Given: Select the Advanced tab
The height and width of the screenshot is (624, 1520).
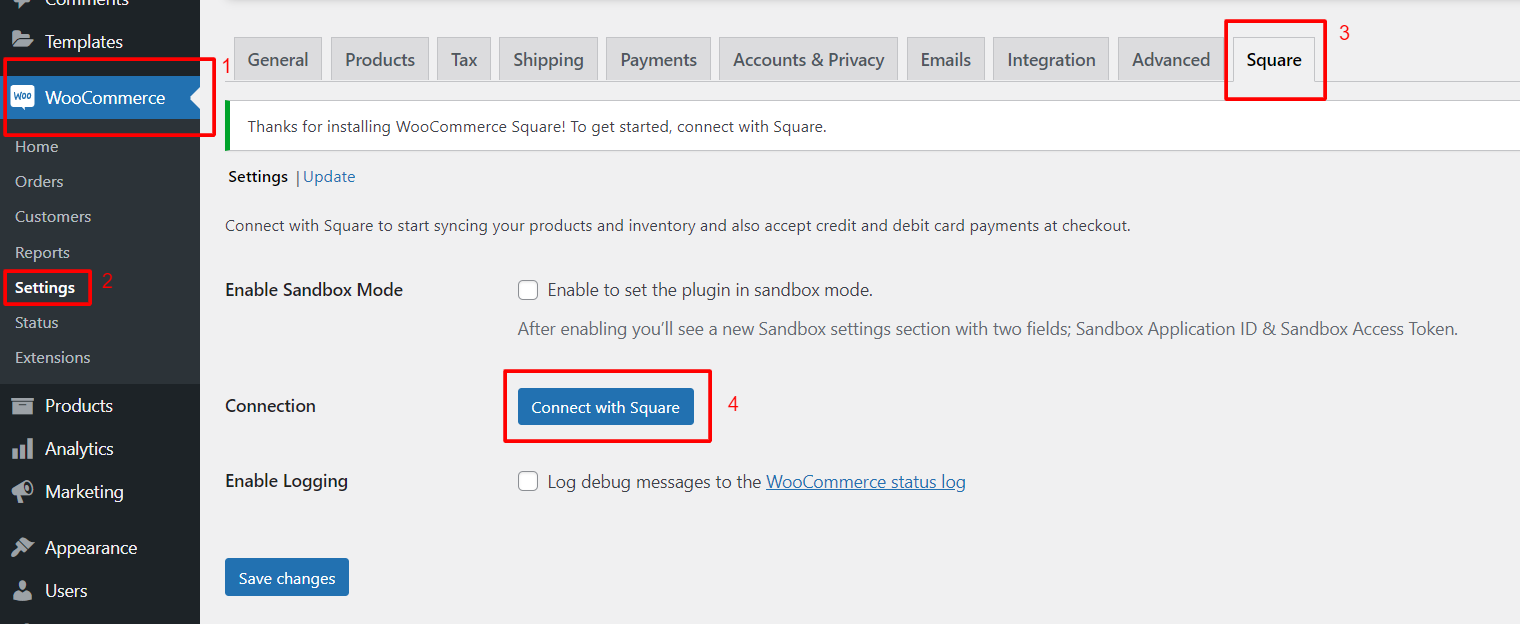Looking at the screenshot, I should (x=1171, y=60).
